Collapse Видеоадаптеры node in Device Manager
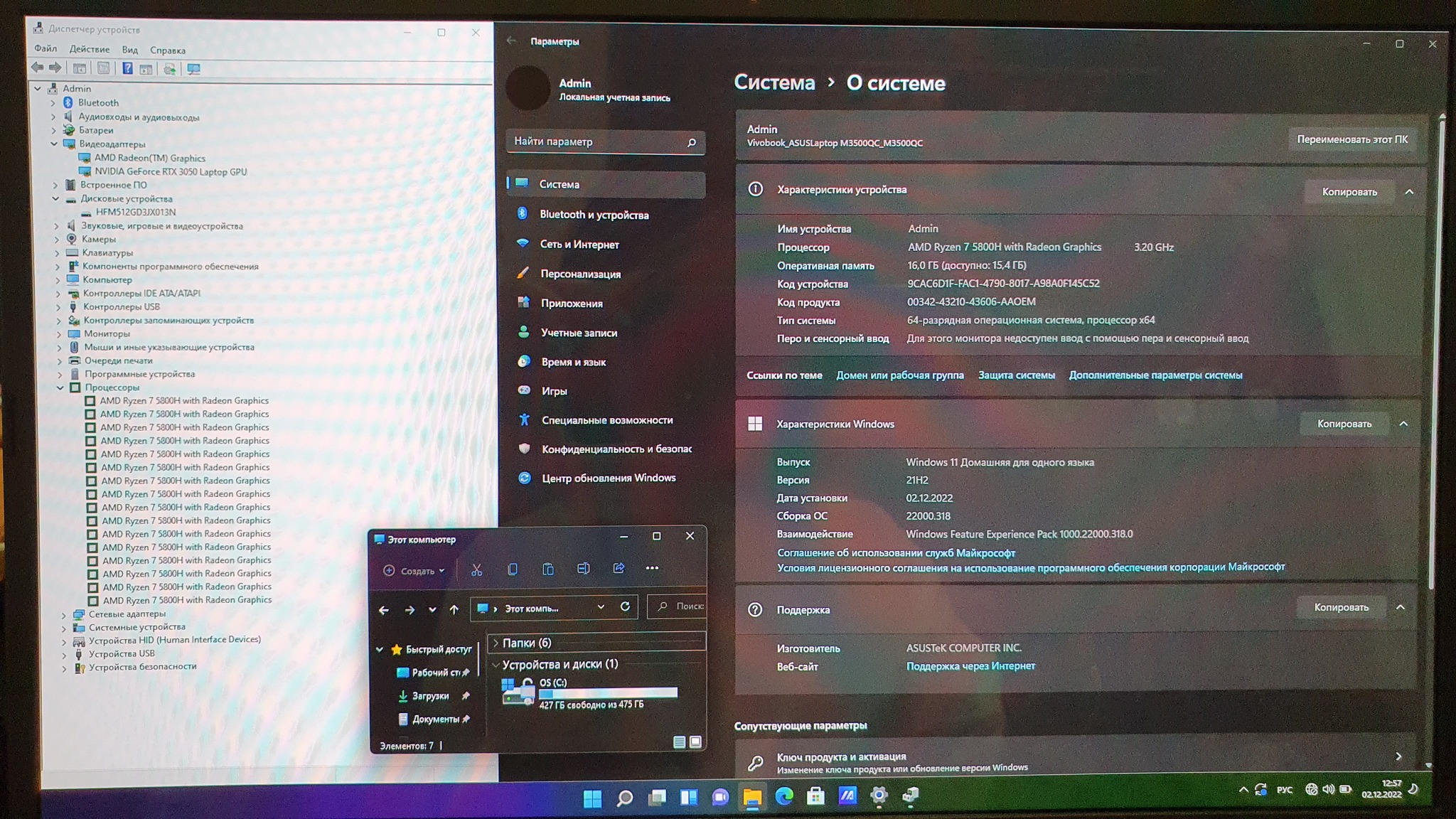 pyautogui.click(x=54, y=144)
